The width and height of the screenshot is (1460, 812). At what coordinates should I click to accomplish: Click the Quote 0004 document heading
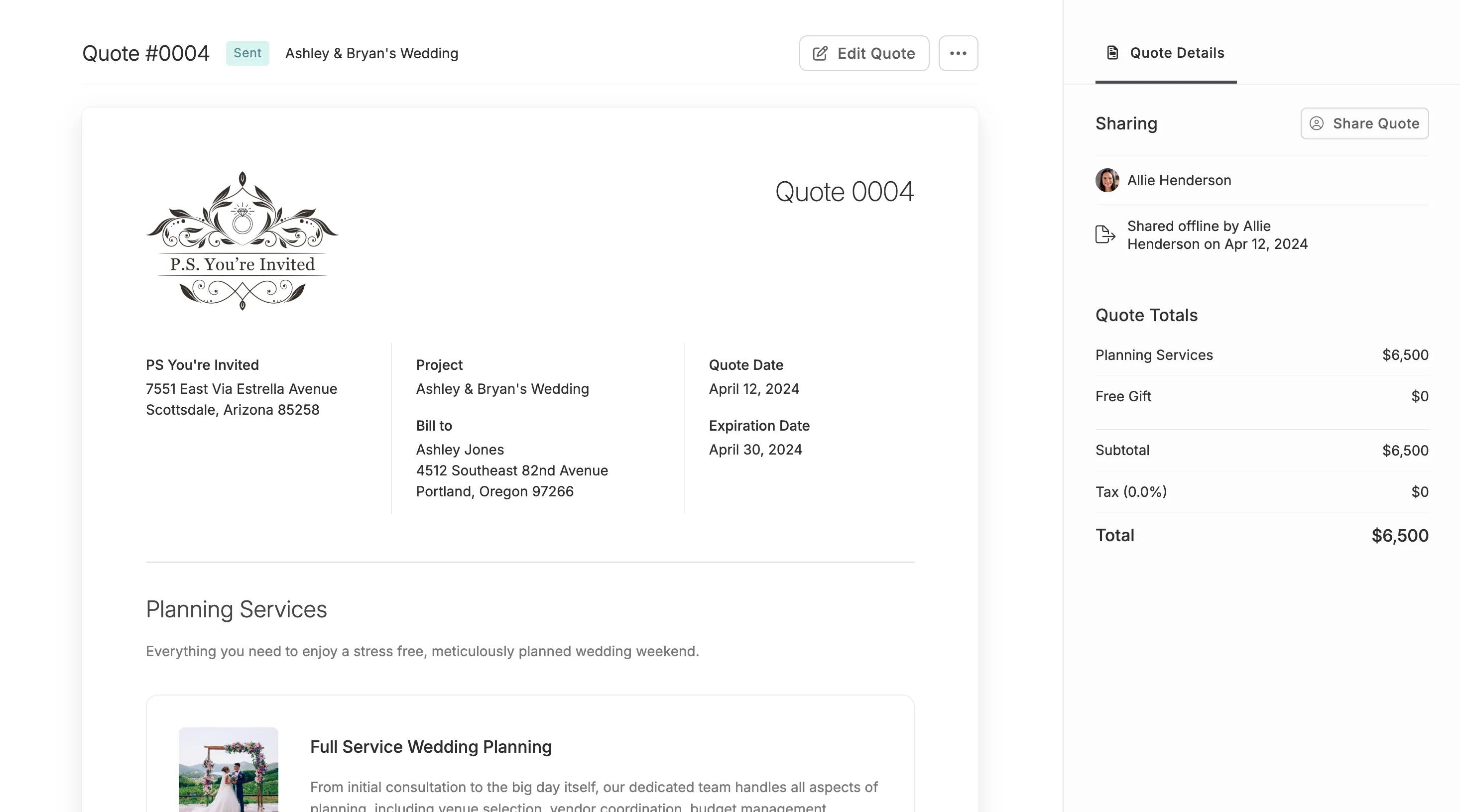click(844, 192)
